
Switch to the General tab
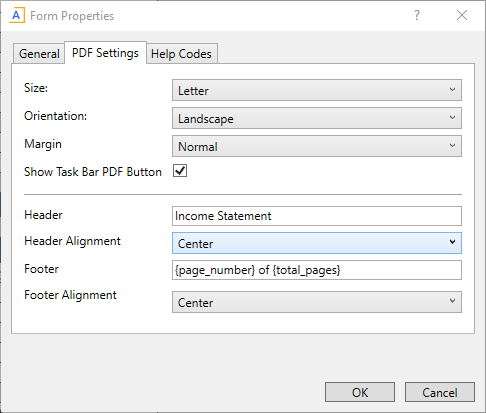click(x=39, y=54)
